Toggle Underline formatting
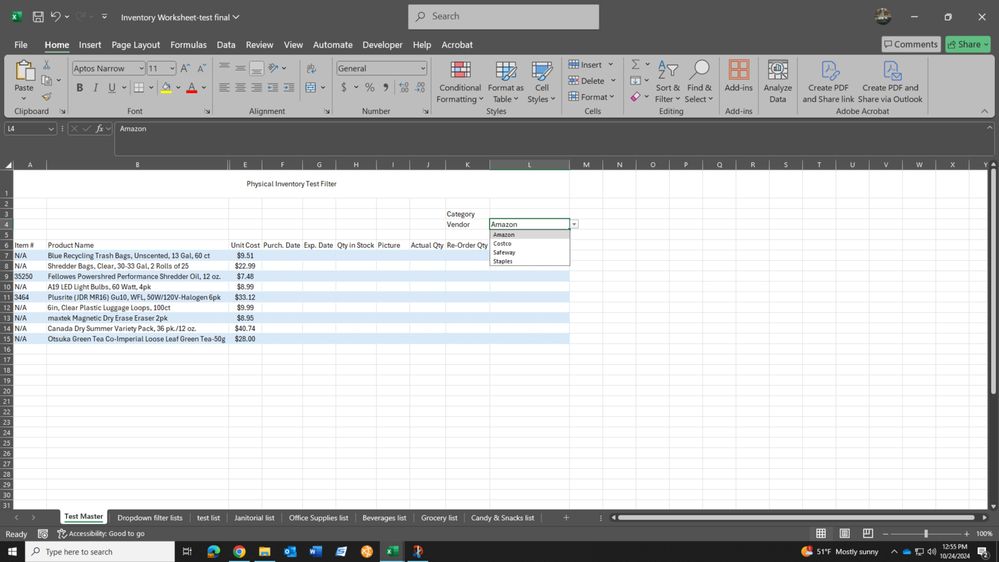The image size is (999, 562). click(111, 88)
